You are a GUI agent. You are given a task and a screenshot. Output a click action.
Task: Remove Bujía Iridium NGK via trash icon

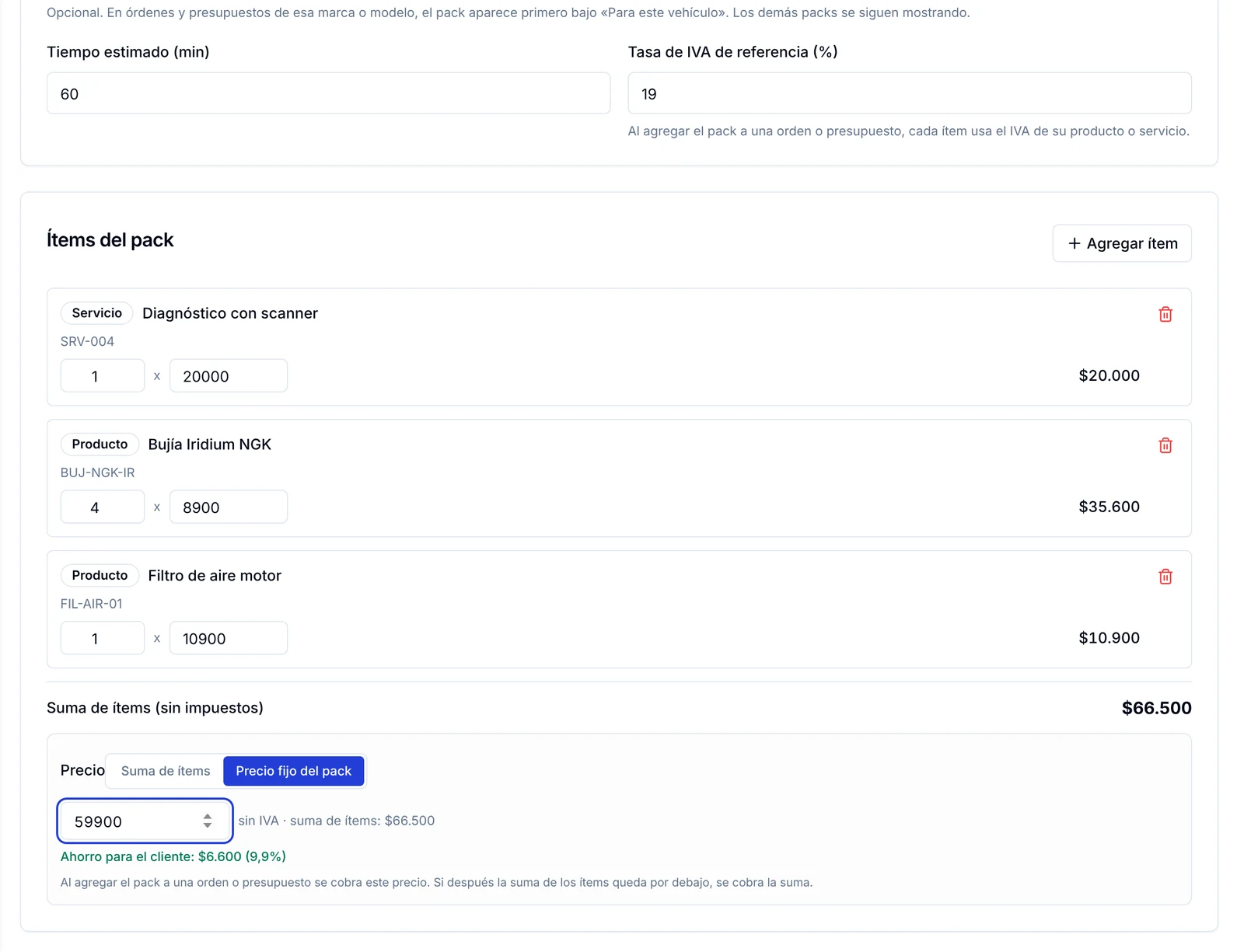coord(1165,445)
